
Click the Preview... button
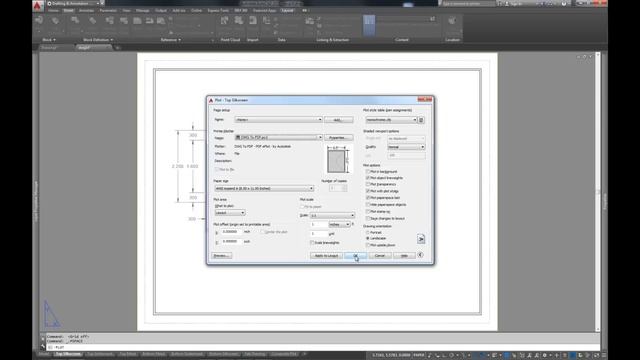[222, 256]
